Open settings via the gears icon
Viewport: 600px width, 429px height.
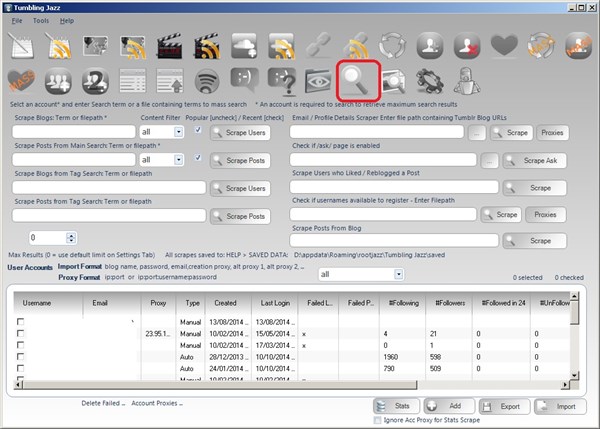pyautogui.click(x=430, y=81)
